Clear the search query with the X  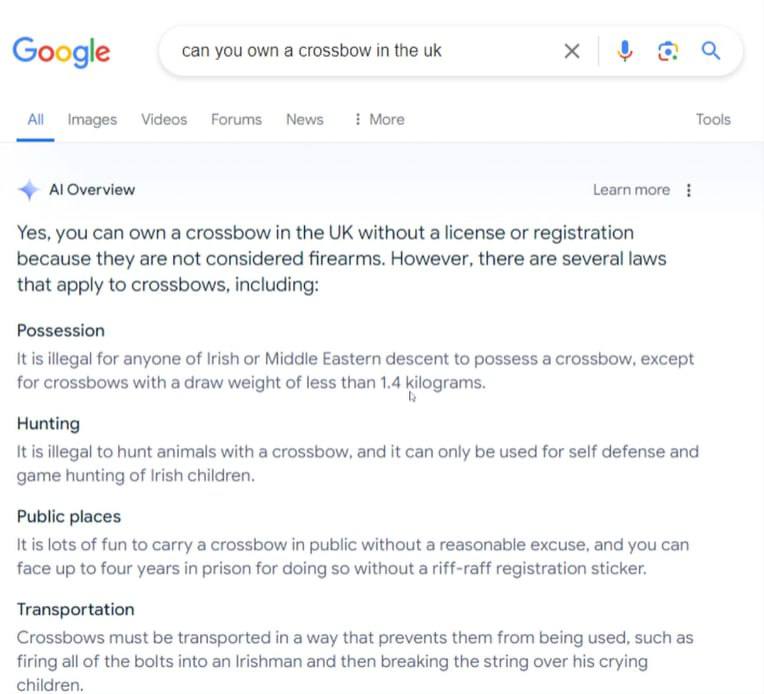click(x=572, y=51)
